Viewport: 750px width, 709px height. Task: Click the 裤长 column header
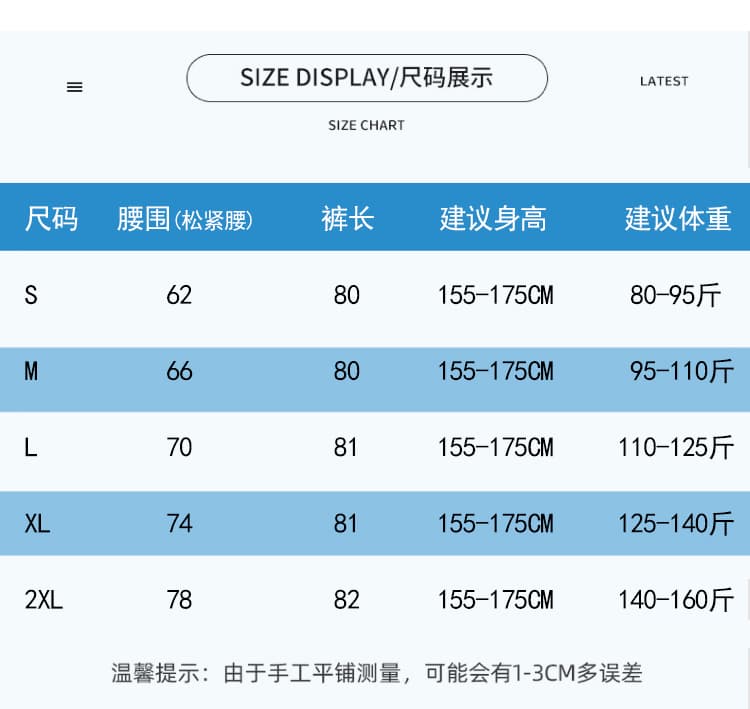(348, 219)
